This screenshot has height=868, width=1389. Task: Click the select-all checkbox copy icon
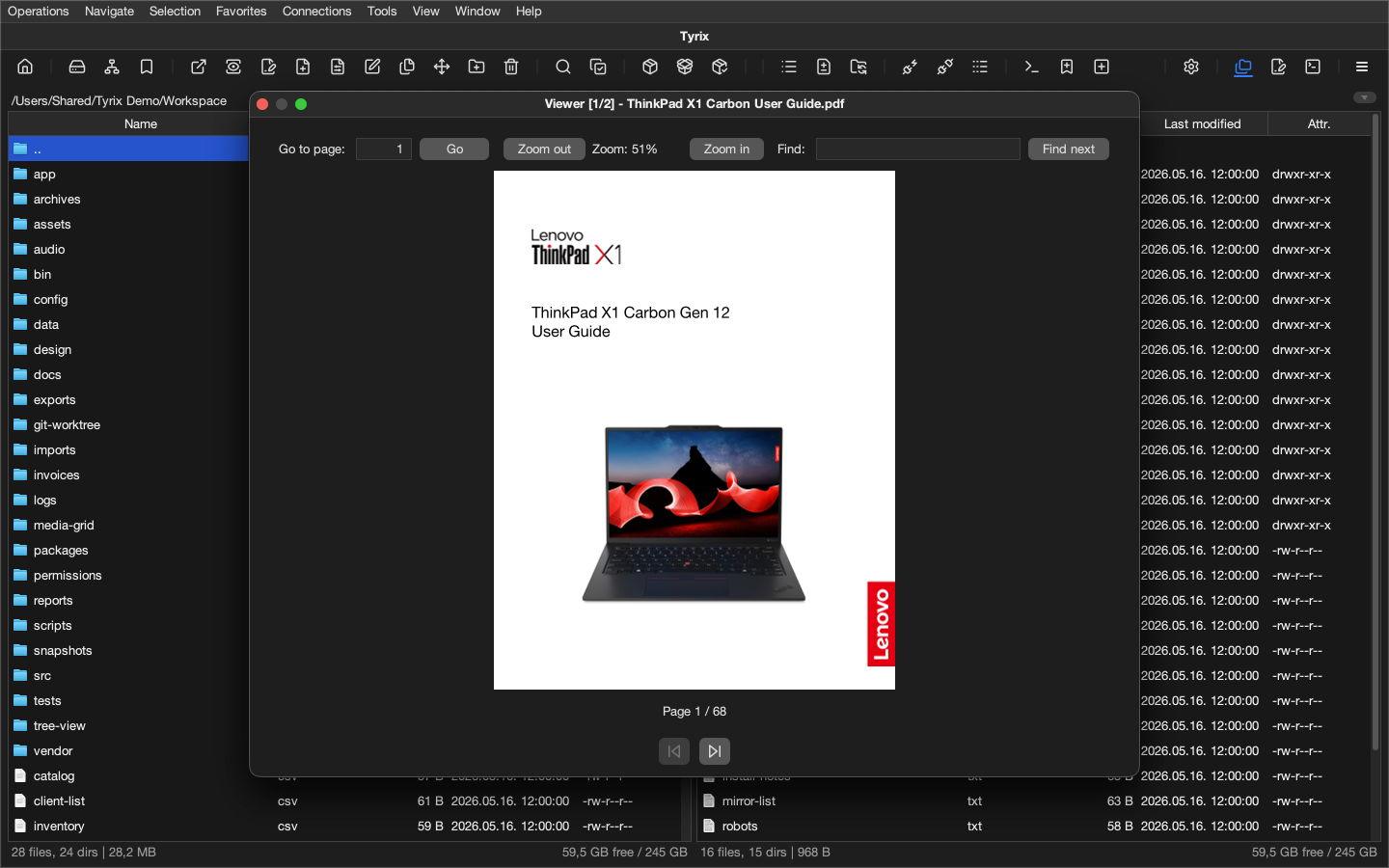pyautogui.click(x=598, y=67)
